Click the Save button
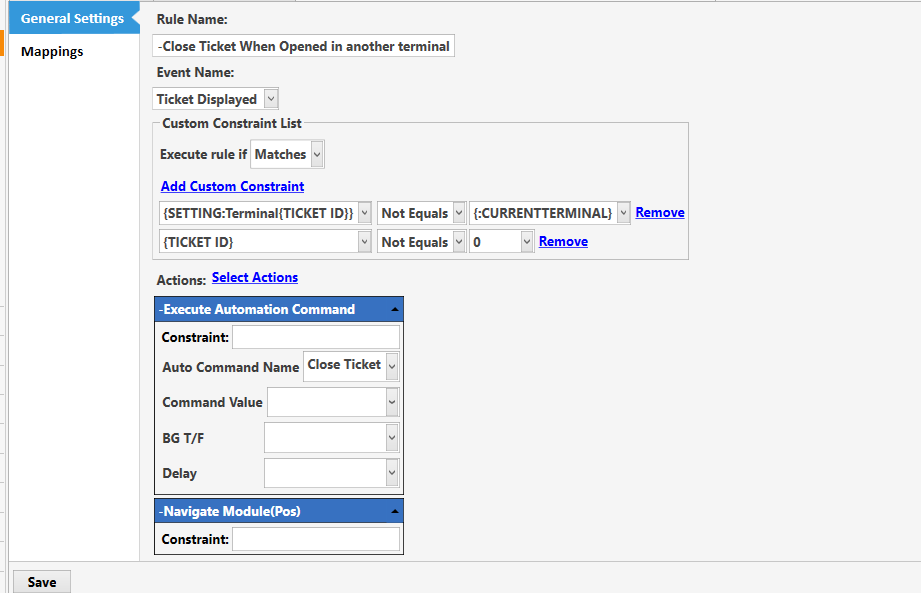This screenshot has width=921, height=593. (42, 582)
